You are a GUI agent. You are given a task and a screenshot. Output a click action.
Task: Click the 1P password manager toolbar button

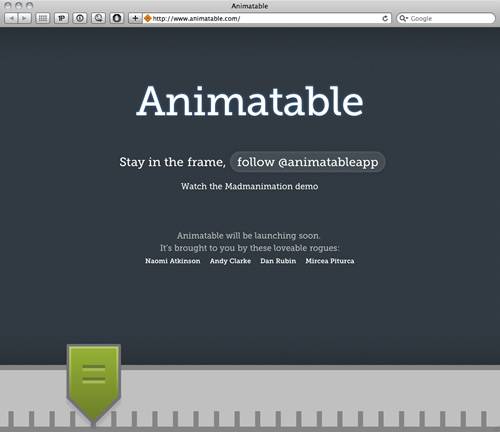[x=61, y=18]
